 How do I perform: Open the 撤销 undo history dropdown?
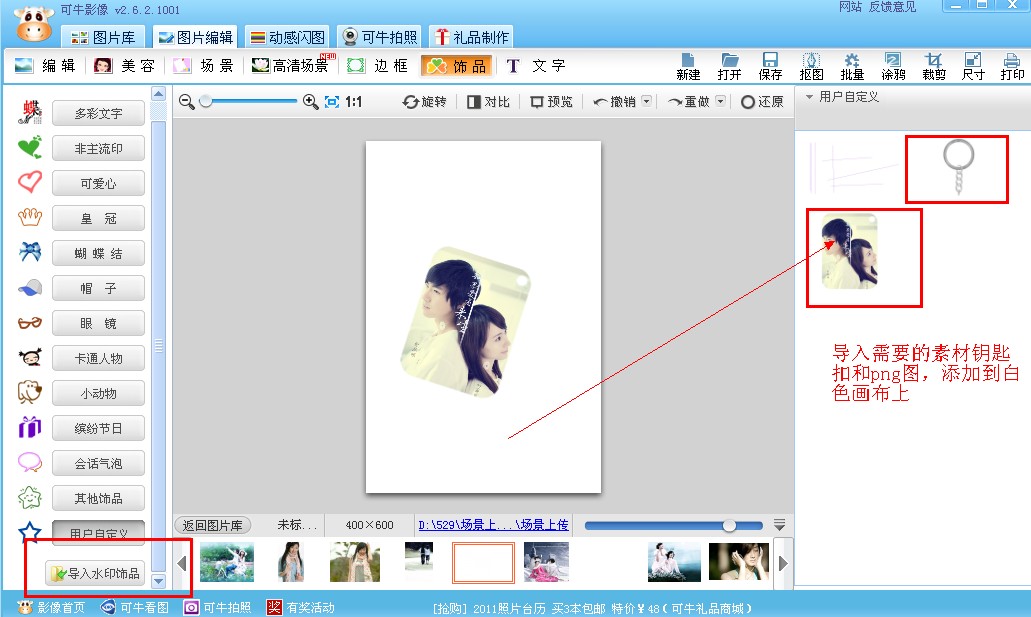pos(647,101)
